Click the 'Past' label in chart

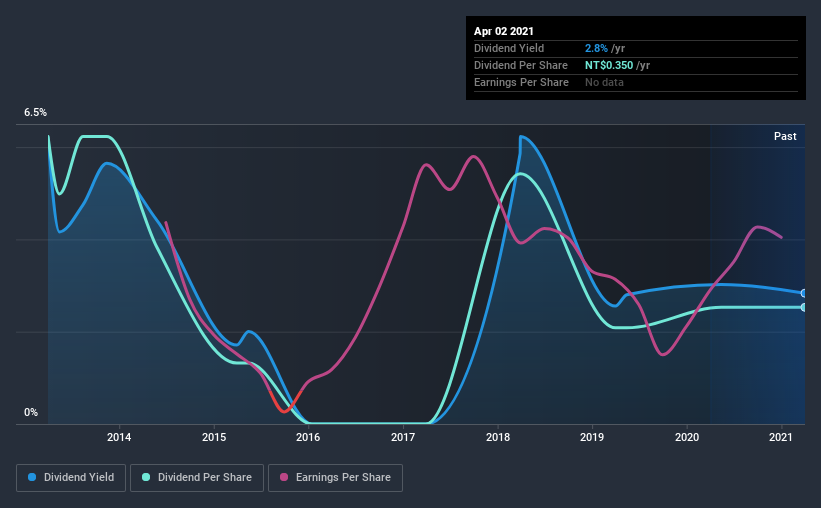click(785, 137)
